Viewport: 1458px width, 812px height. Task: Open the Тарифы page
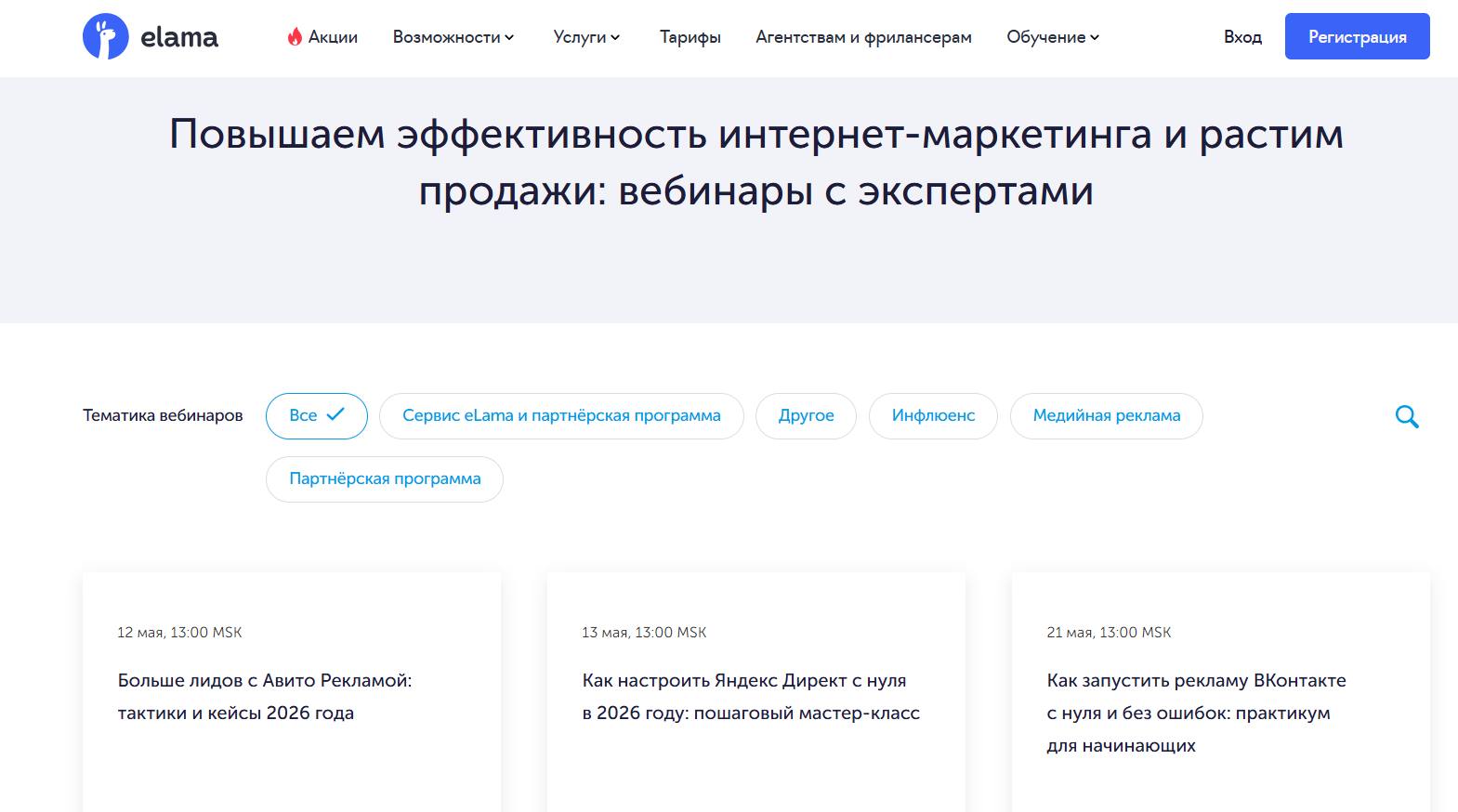pyautogui.click(x=690, y=37)
